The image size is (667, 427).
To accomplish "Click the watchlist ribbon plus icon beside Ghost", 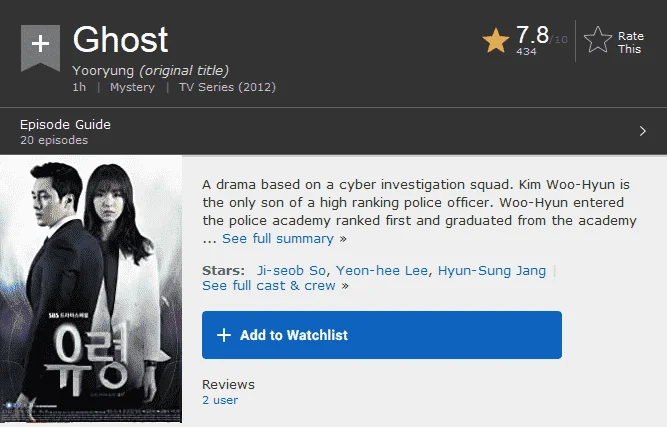I will click(40, 47).
